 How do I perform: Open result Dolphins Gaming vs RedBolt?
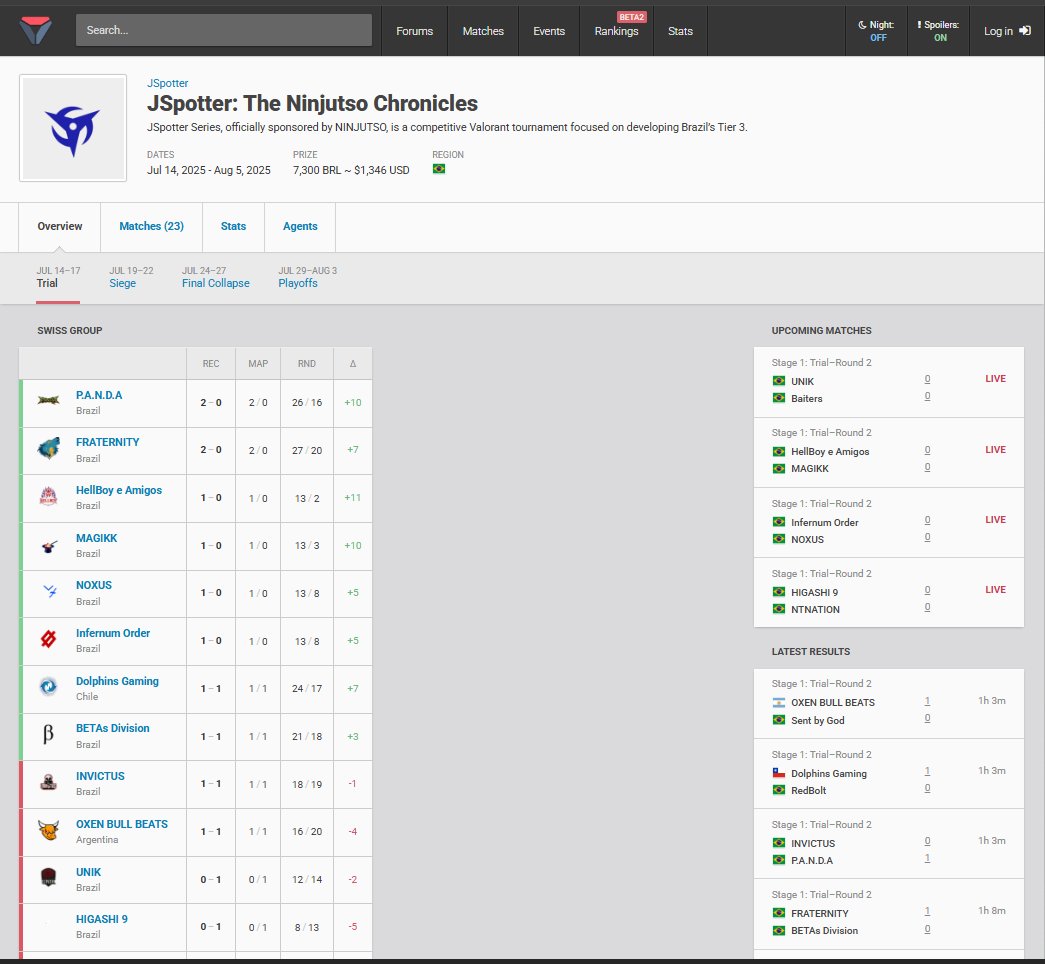click(x=888, y=774)
